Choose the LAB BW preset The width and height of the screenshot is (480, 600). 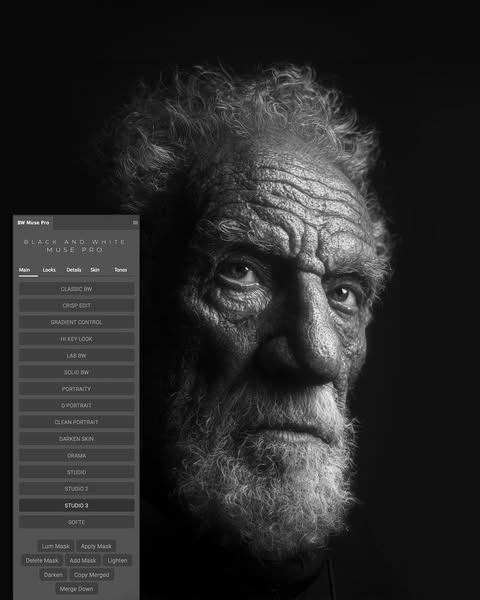click(77, 355)
